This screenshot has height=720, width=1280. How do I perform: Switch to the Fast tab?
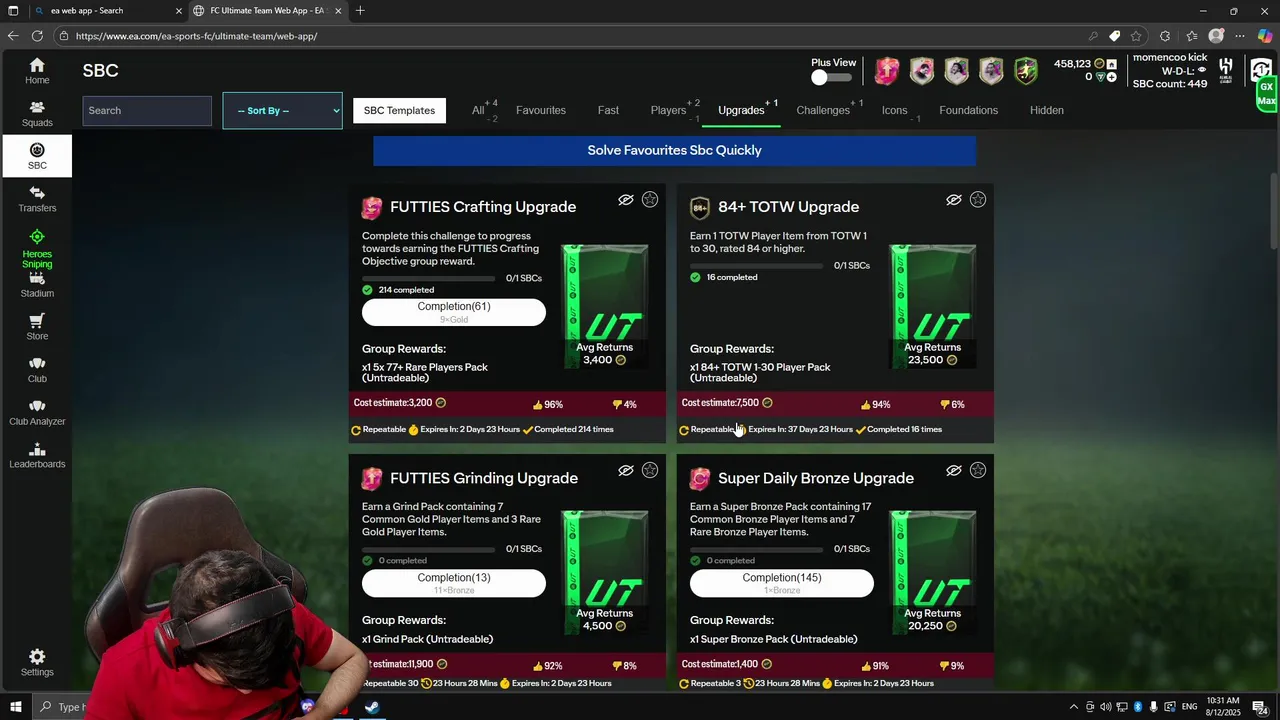(608, 110)
